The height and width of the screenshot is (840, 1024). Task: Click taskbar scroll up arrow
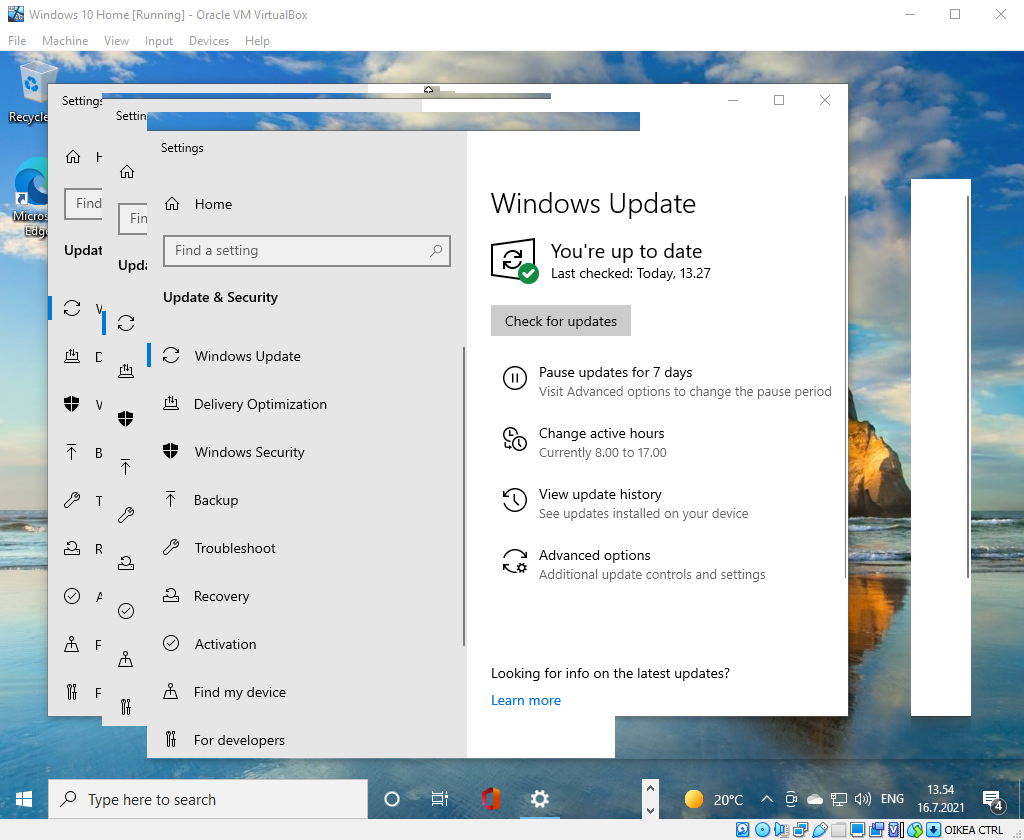(x=650, y=788)
